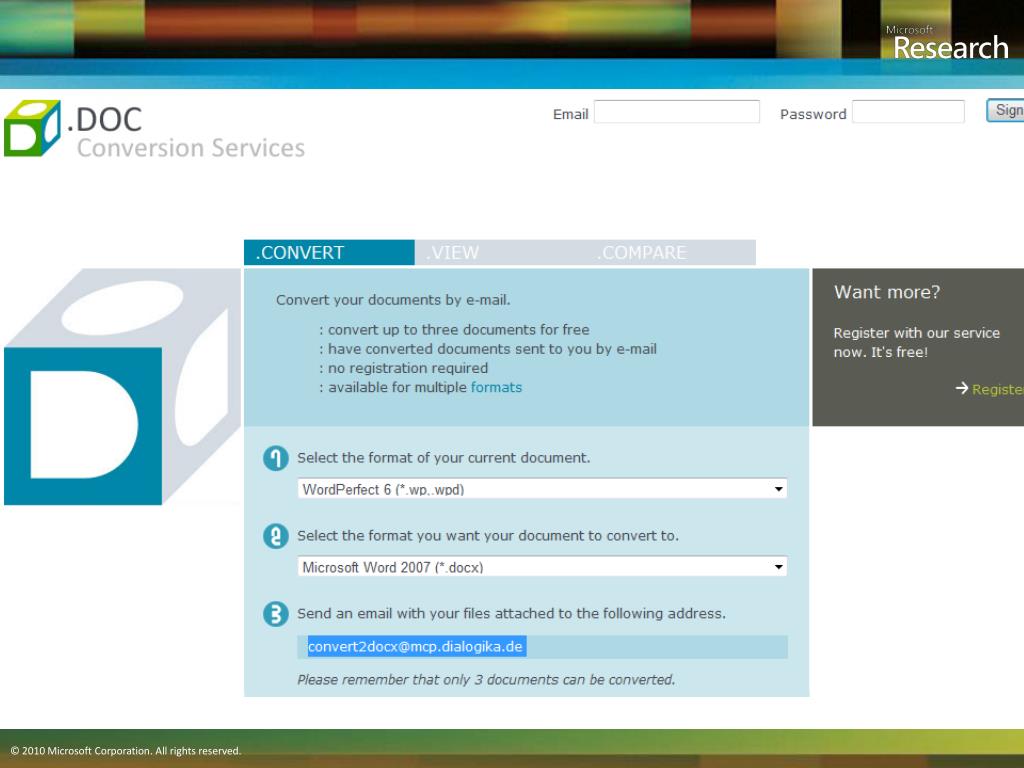
Task: Click the Microsoft Research logo
Action: pos(947,43)
